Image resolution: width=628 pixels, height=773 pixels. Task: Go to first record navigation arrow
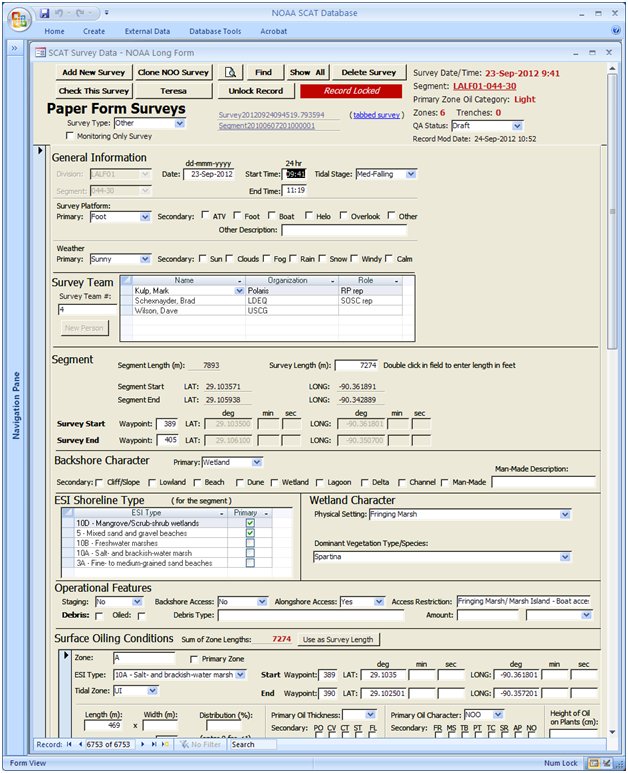69,744
